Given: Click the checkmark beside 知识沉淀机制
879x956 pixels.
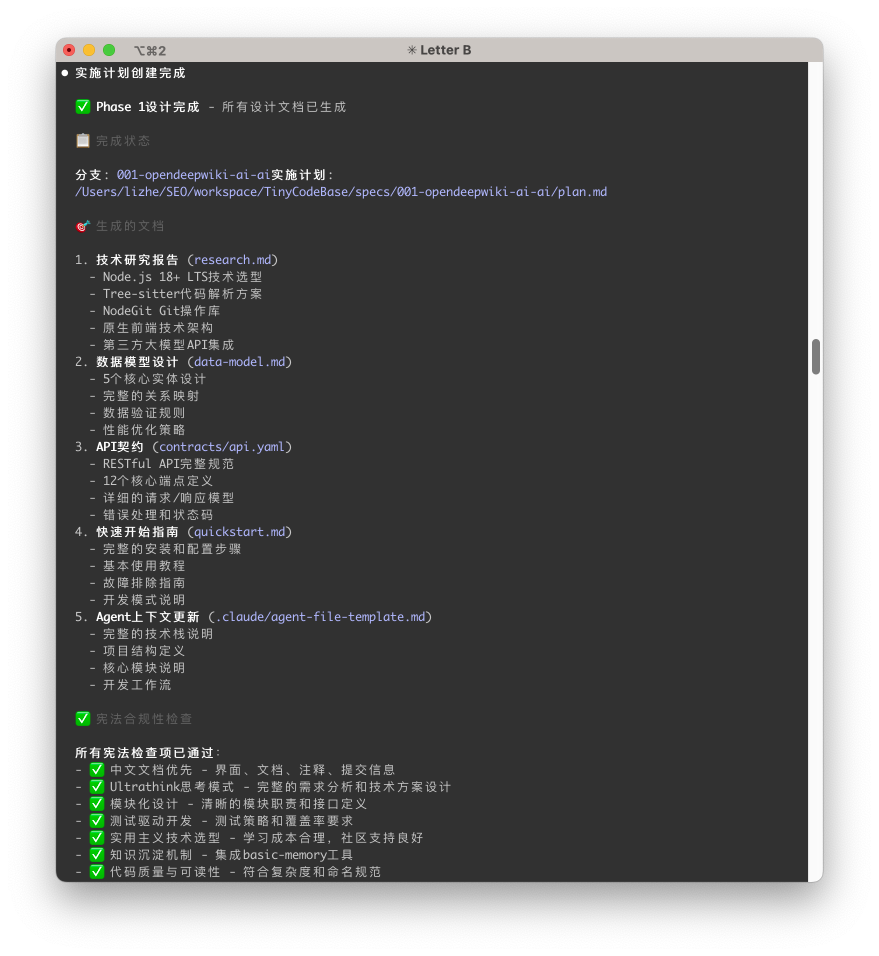Looking at the screenshot, I should click(x=97, y=854).
